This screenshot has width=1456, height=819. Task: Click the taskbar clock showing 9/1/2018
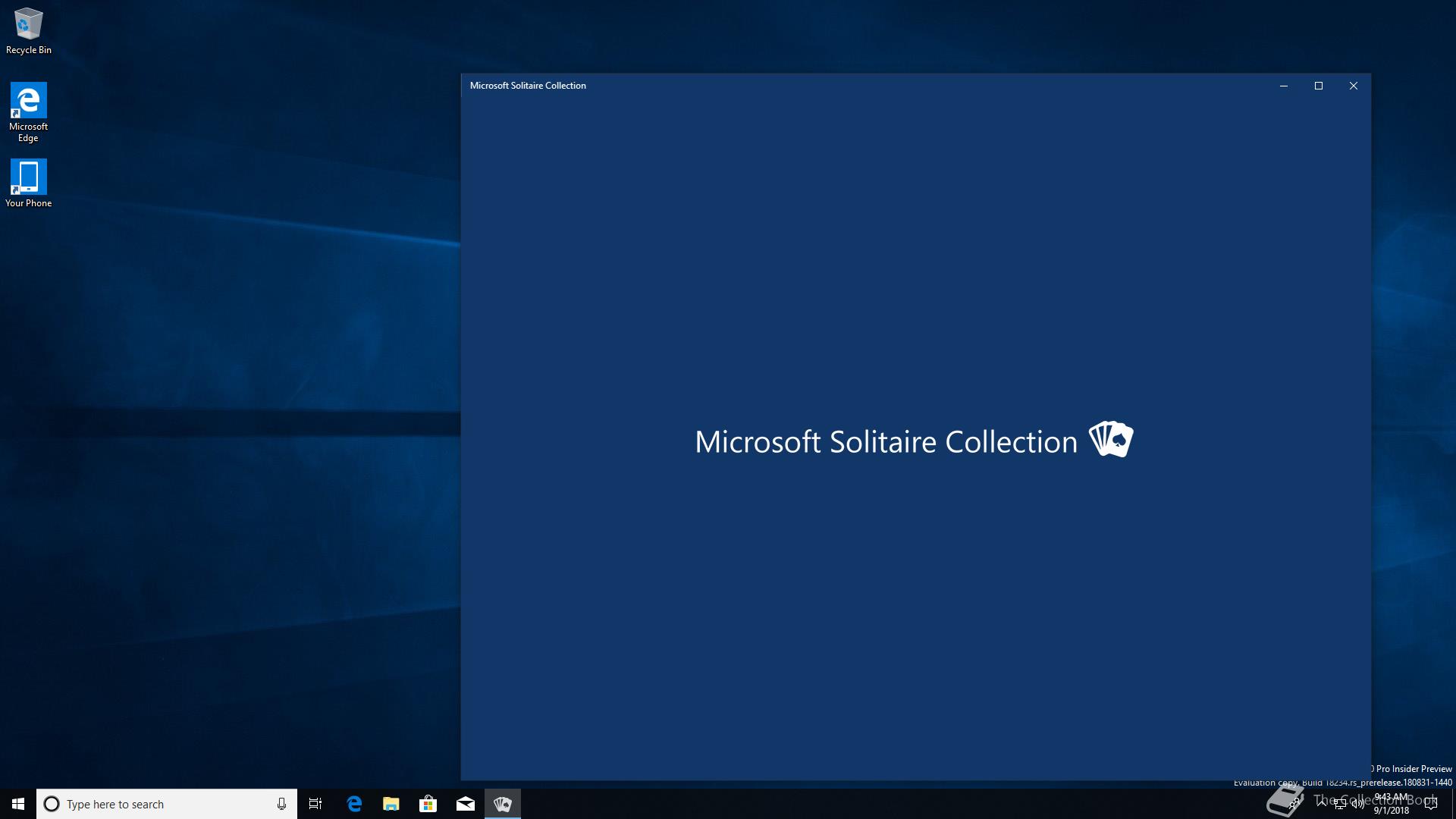(x=1392, y=804)
